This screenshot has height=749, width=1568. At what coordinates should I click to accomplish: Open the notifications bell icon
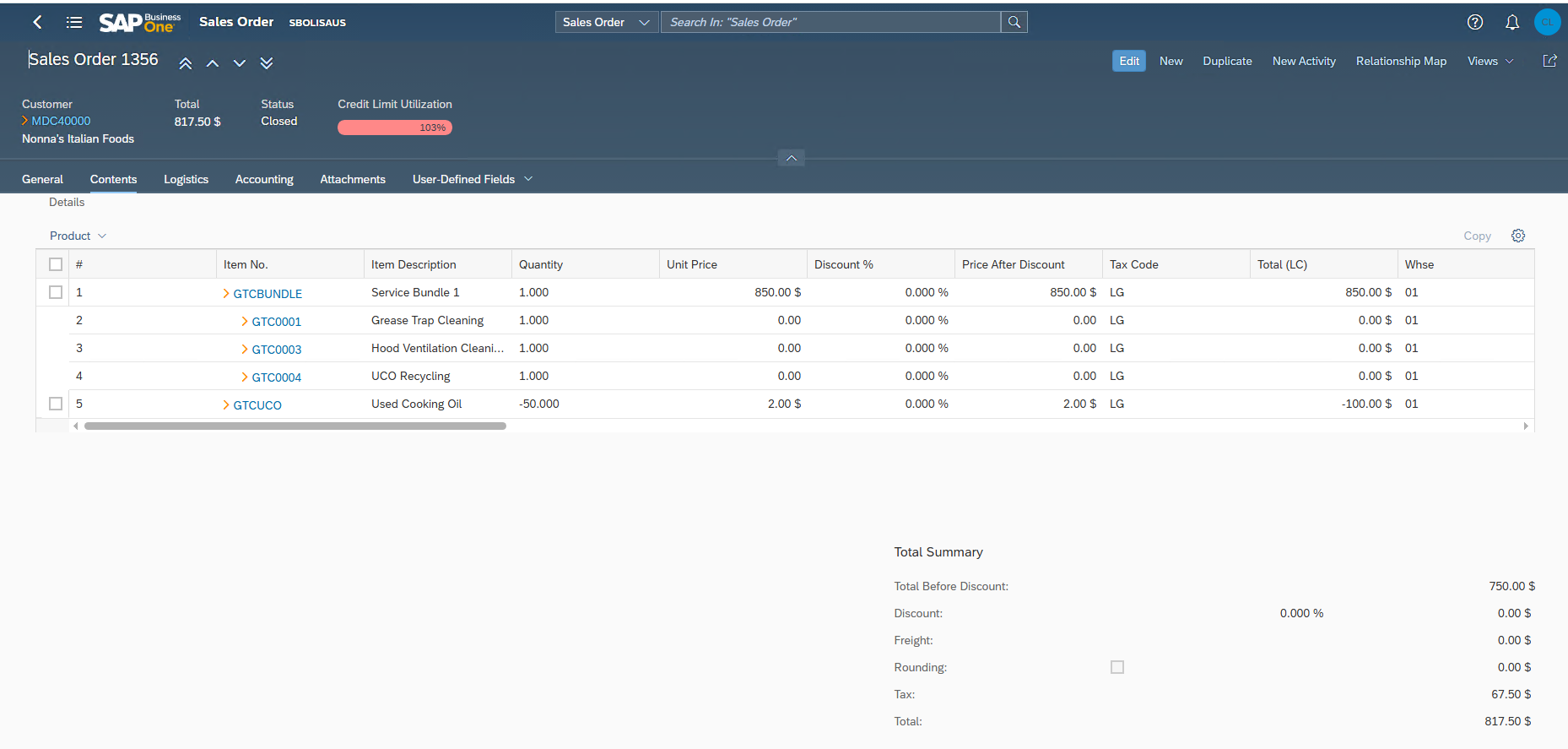point(1511,22)
